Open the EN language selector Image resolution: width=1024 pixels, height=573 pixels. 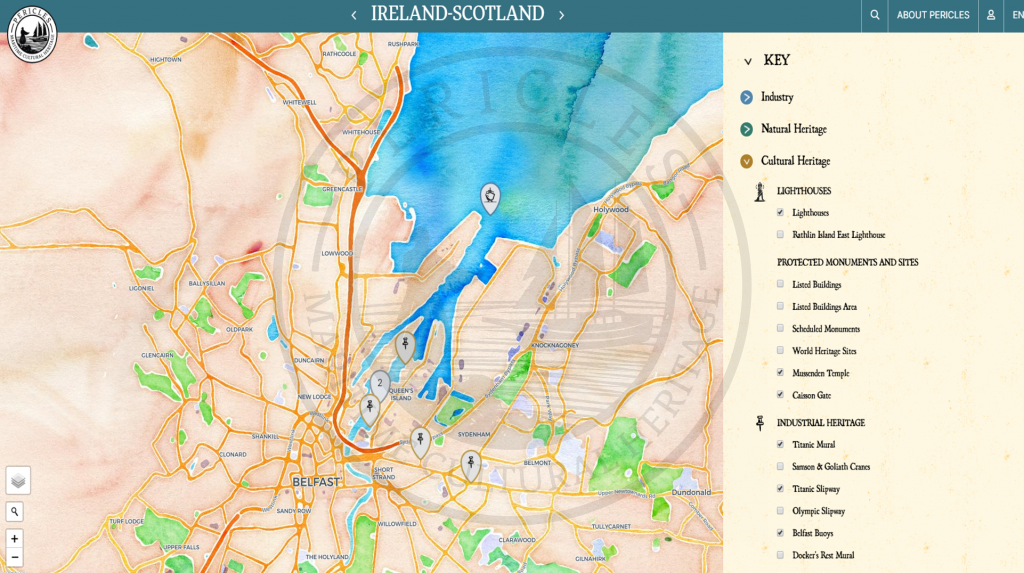tap(1017, 15)
